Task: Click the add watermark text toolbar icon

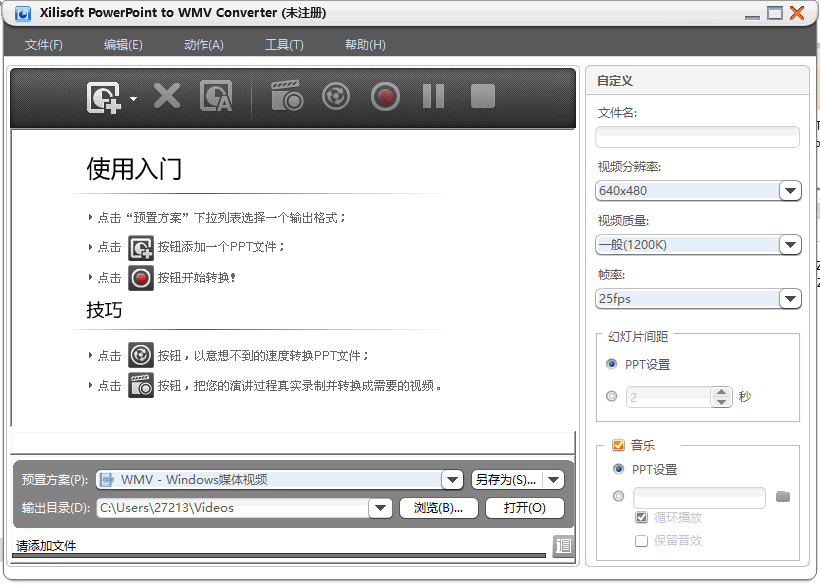Action: (x=216, y=96)
